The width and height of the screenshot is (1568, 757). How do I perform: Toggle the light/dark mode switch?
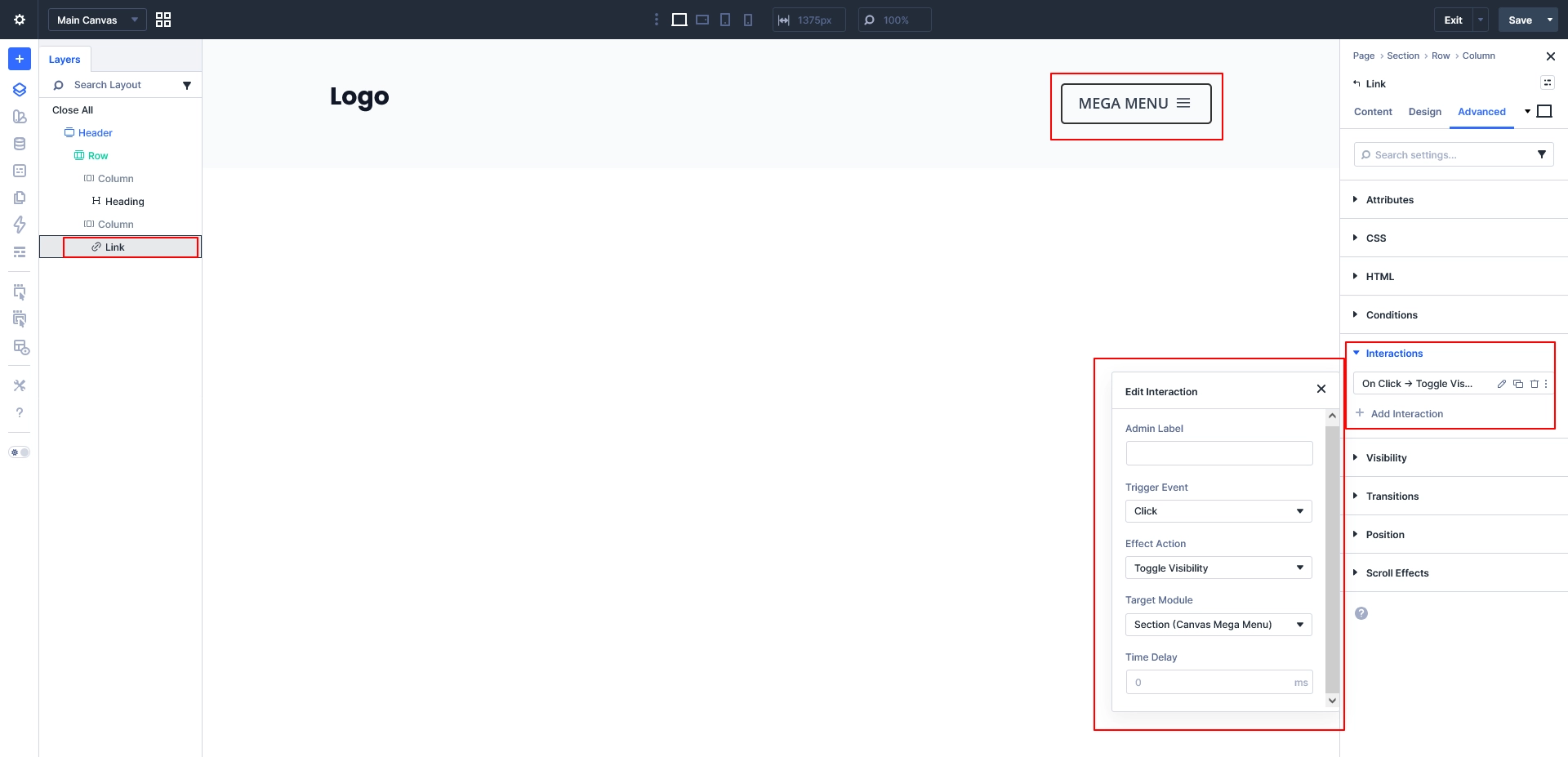click(20, 452)
